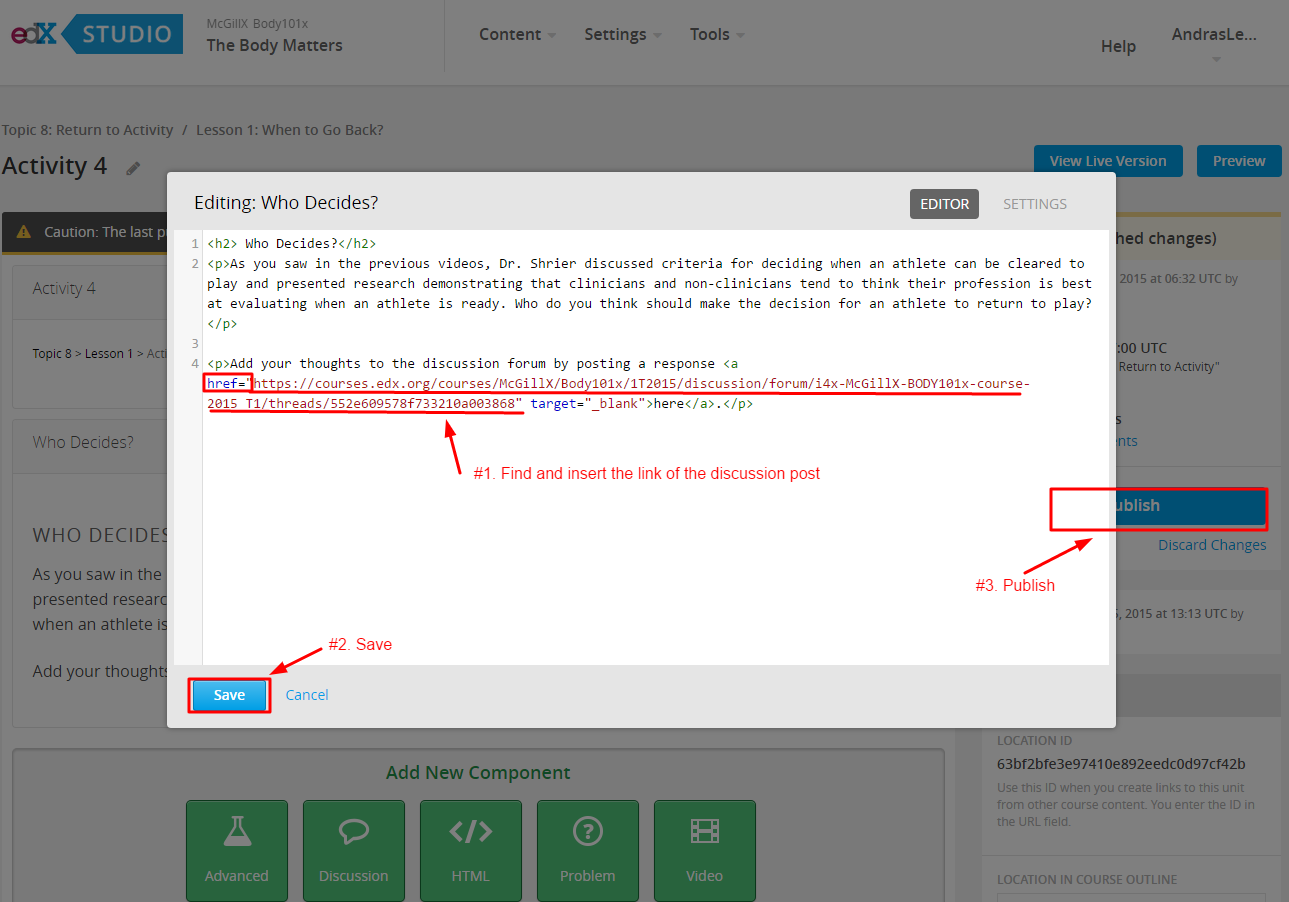Image resolution: width=1289 pixels, height=902 pixels.
Task: Click the Activity 4 page title
Action: point(54,166)
